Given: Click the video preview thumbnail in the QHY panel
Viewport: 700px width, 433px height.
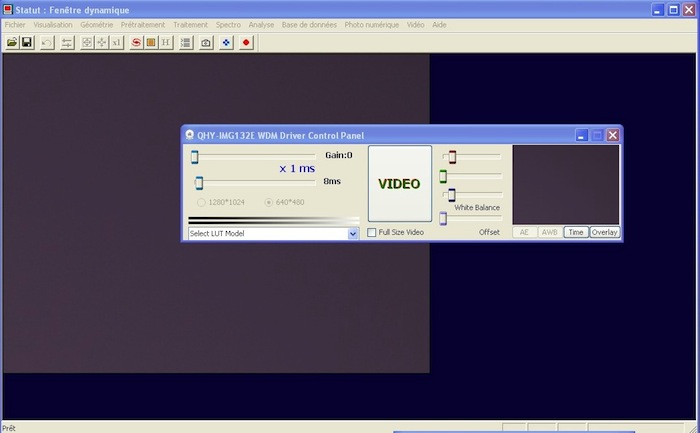Looking at the screenshot, I should tap(566, 184).
